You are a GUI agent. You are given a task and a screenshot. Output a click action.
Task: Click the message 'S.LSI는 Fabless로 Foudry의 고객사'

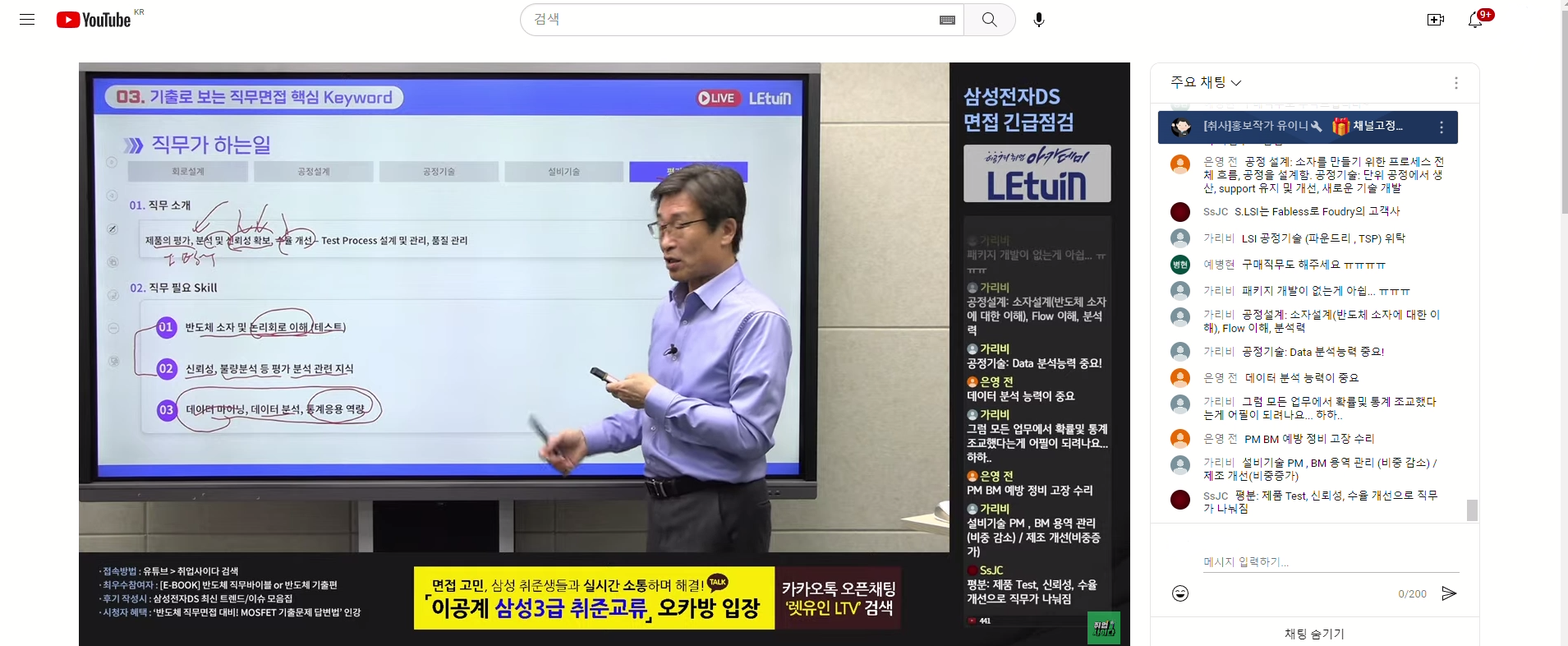pyautogui.click(x=1317, y=212)
